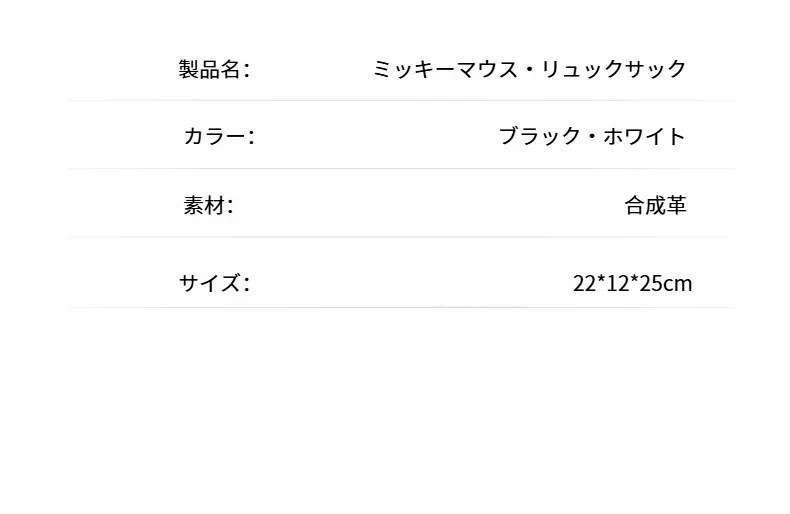Image resolution: width=790 pixels, height=514 pixels.
Task: Click the divider line under 製品名 row
Action: click(402, 100)
